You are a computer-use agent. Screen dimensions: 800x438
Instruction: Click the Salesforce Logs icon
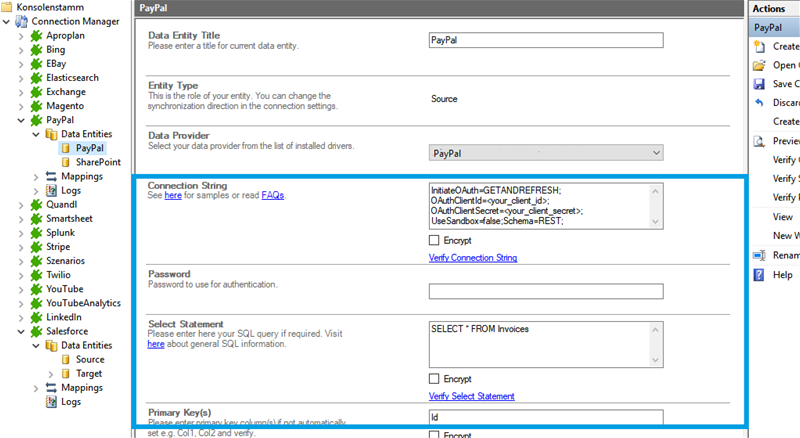click(51, 401)
